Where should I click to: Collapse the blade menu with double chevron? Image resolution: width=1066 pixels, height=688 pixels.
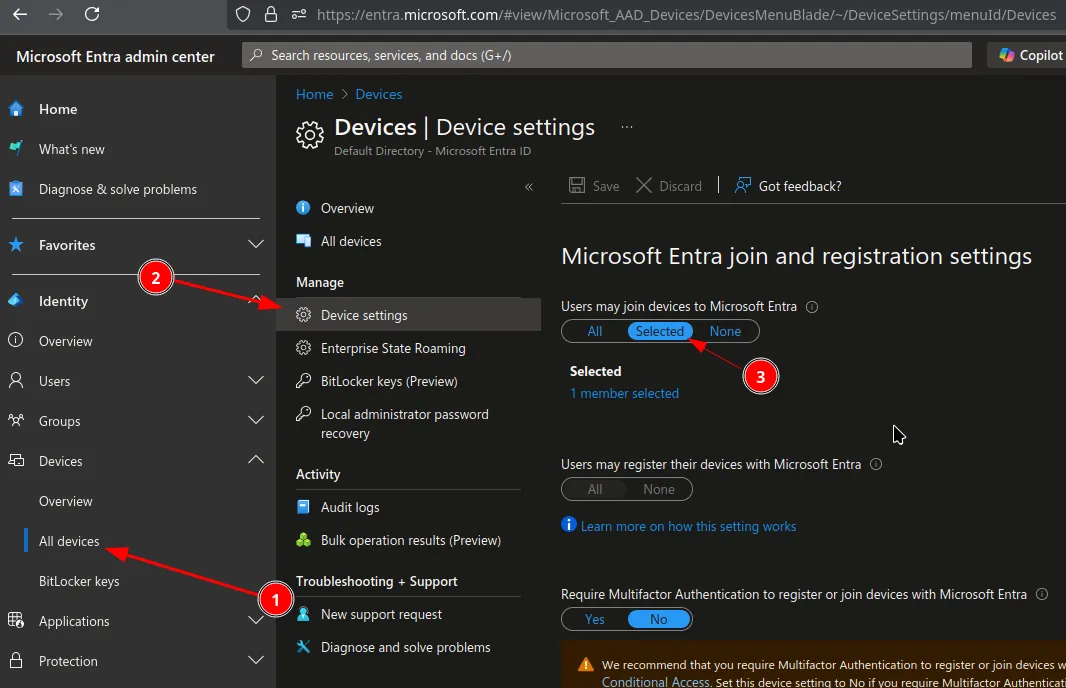point(529,187)
